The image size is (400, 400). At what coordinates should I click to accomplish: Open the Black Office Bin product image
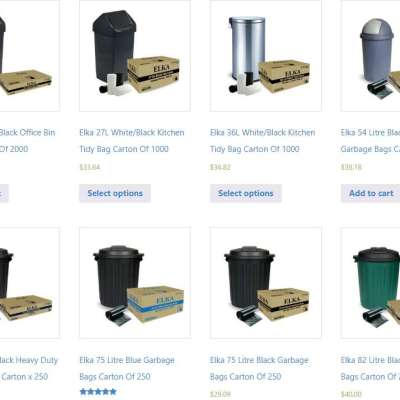pyautogui.click(x=30, y=55)
